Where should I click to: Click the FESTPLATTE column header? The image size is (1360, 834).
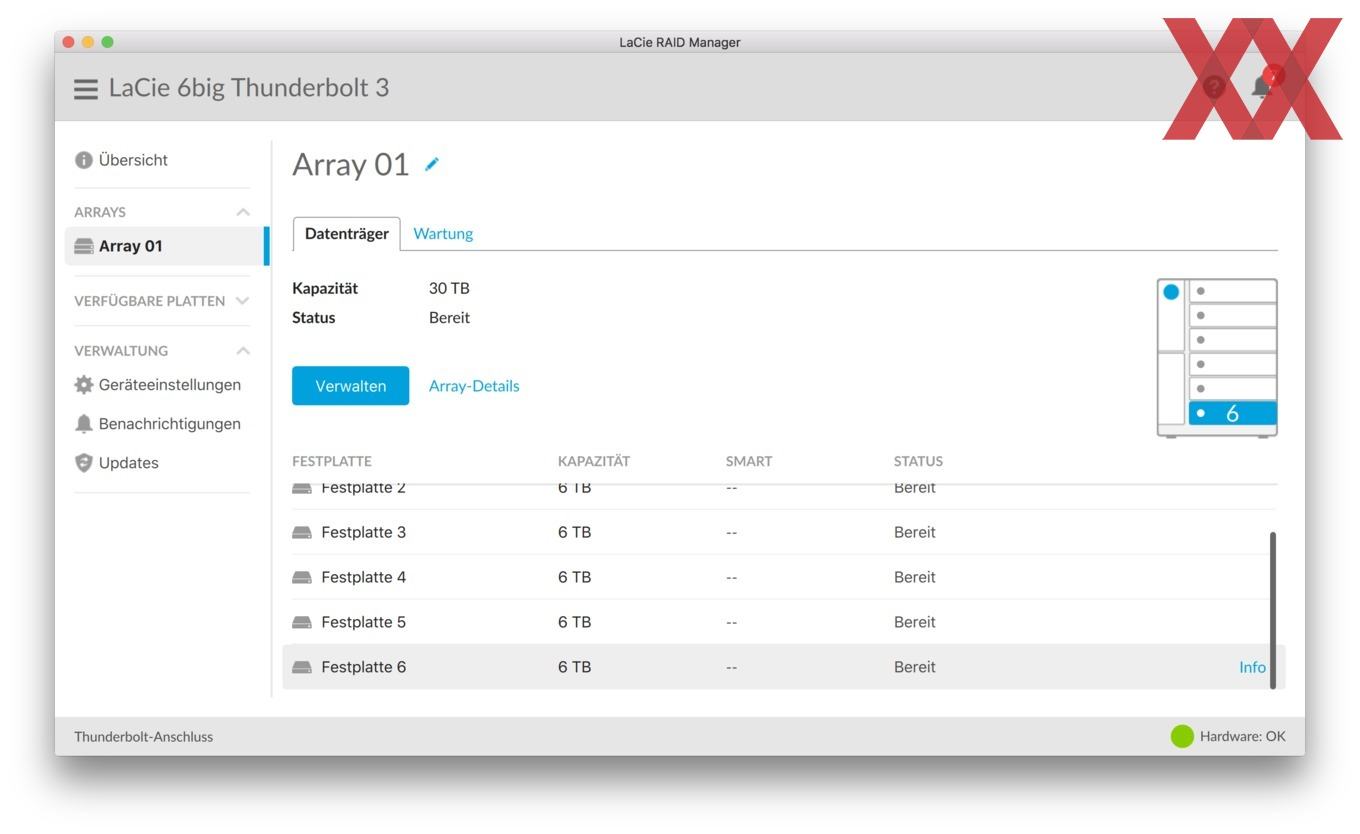pyautogui.click(x=332, y=461)
